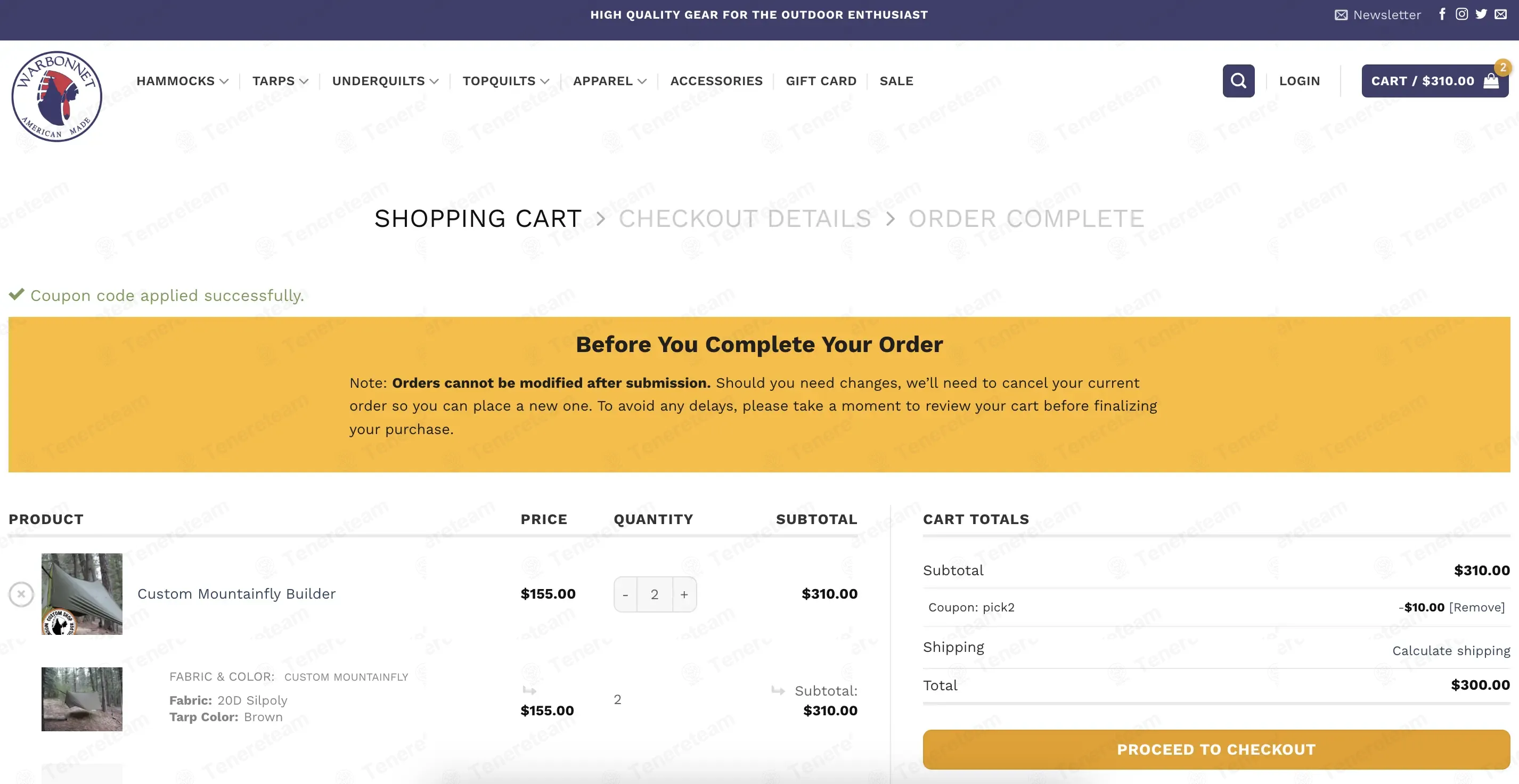The height and width of the screenshot is (784, 1519).
Task: Open the Facebook social icon
Action: [1442, 14]
